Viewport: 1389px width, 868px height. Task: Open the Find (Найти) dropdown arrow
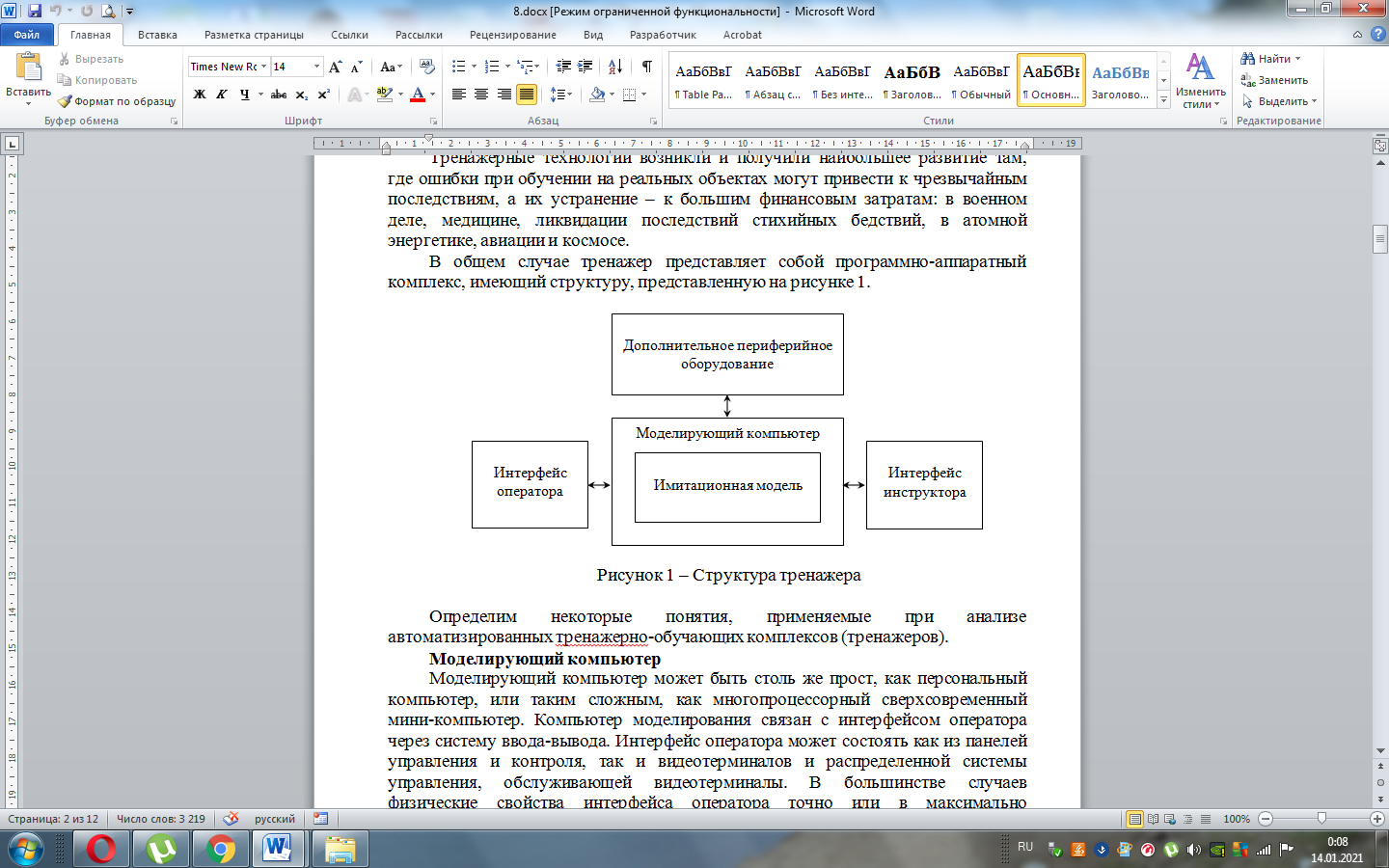pyautogui.click(x=1298, y=59)
